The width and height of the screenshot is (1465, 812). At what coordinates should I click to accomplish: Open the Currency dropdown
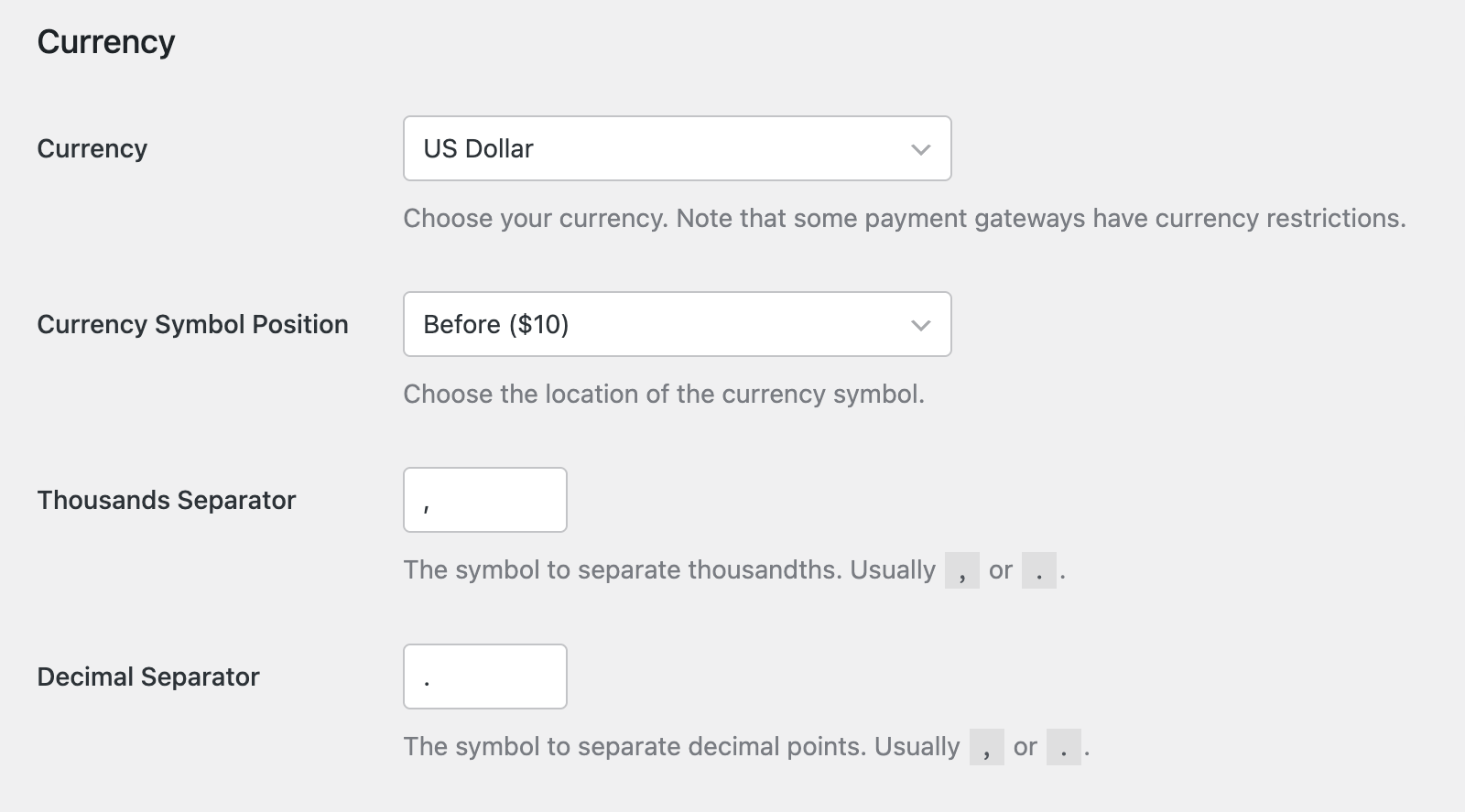pos(677,148)
